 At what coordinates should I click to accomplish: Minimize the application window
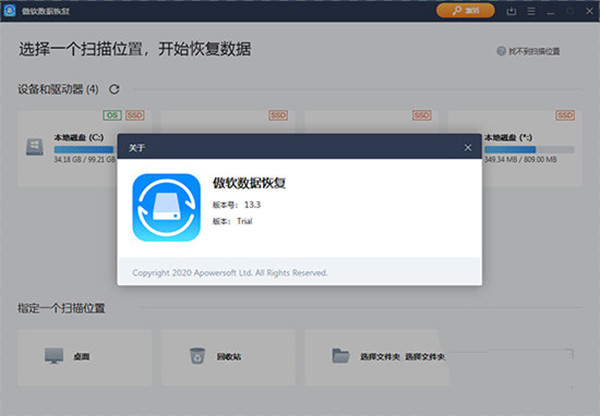[x=551, y=11]
